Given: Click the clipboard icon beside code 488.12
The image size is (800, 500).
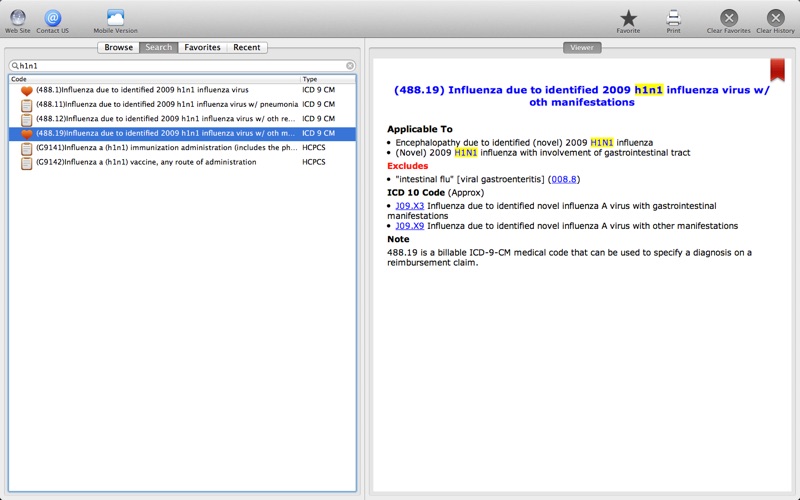Looking at the screenshot, I should pyautogui.click(x=27, y=119).
